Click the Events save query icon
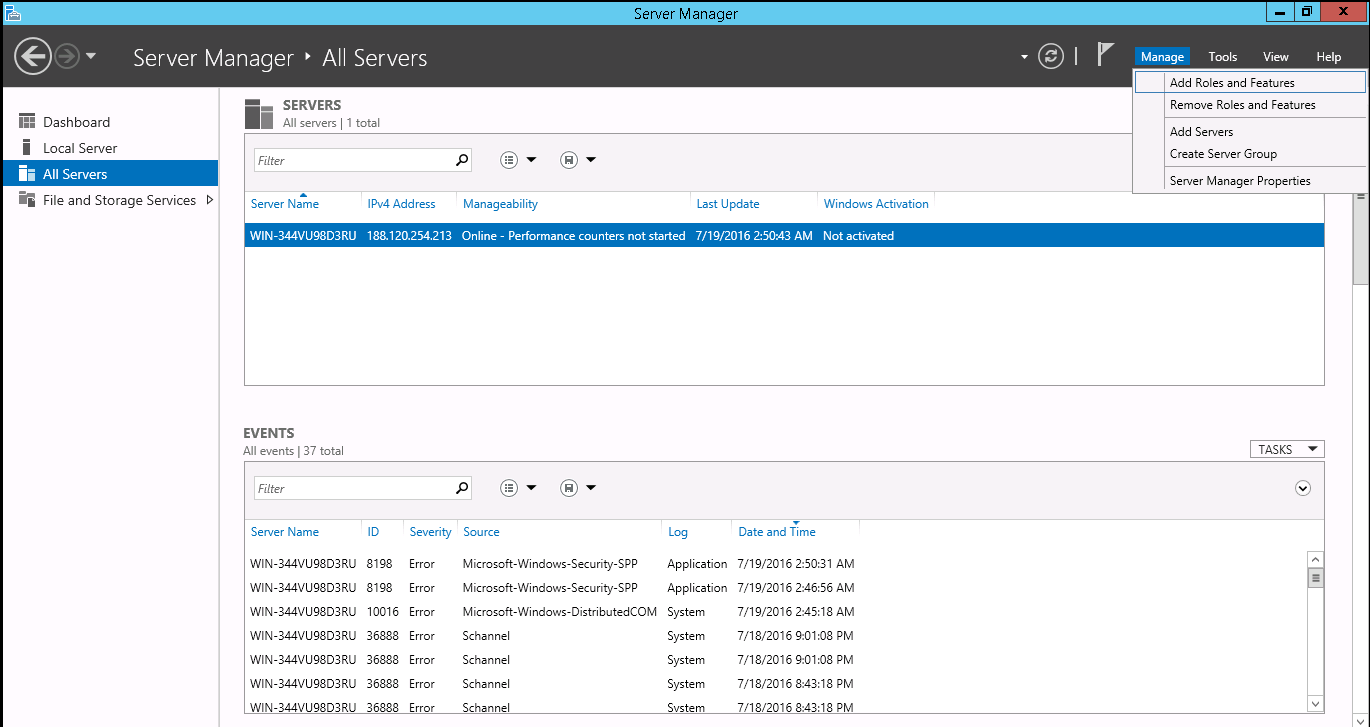The image size is (1370, 727). click(569, 488)
